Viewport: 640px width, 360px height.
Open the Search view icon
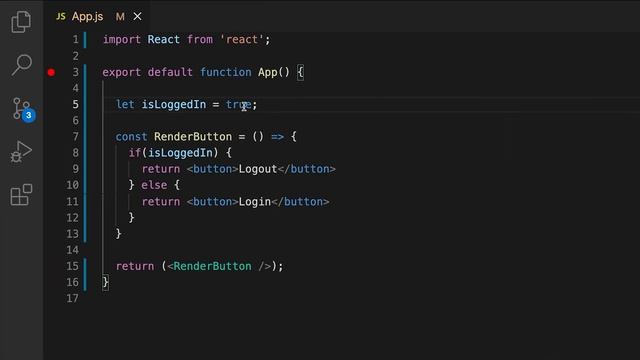pos(22,64)
